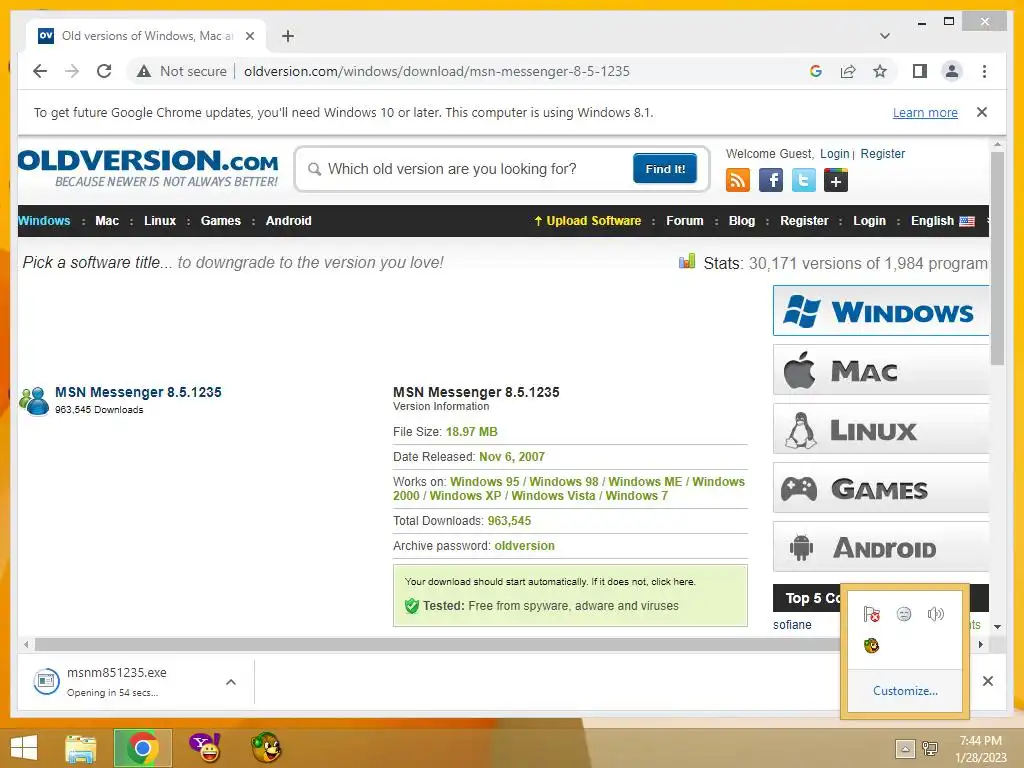Click the Find It! button
The image size is (1024, 768).
(665, 168)
